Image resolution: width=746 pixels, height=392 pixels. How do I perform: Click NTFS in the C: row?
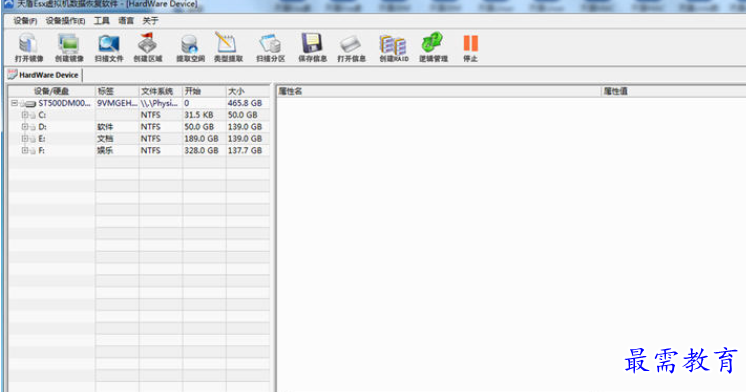pyautogui.click(x=150, y=115)
